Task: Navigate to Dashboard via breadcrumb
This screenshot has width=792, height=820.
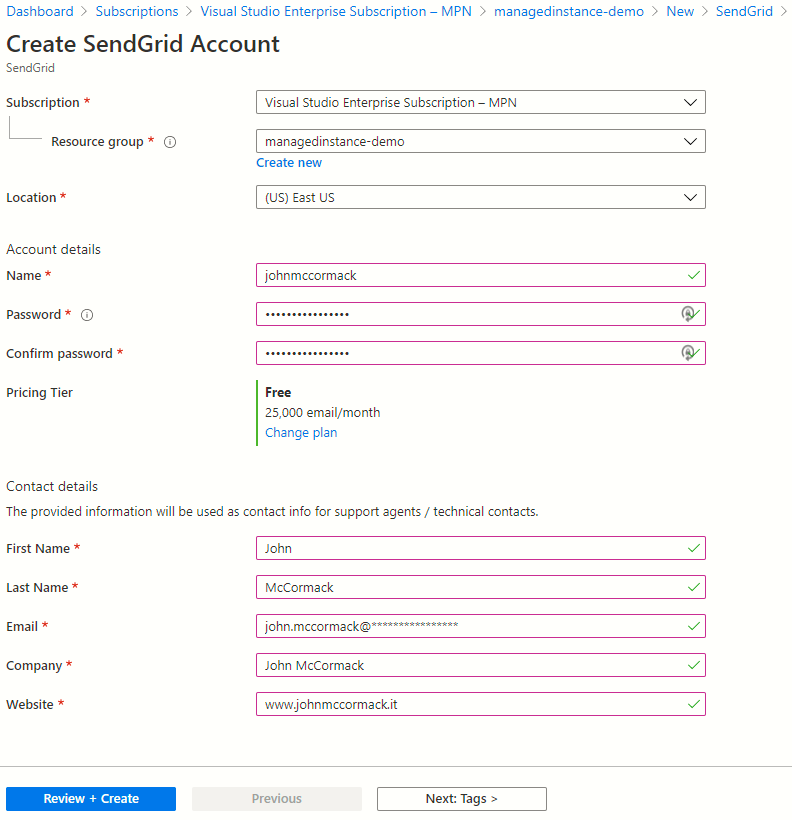Action: [39, 11]
